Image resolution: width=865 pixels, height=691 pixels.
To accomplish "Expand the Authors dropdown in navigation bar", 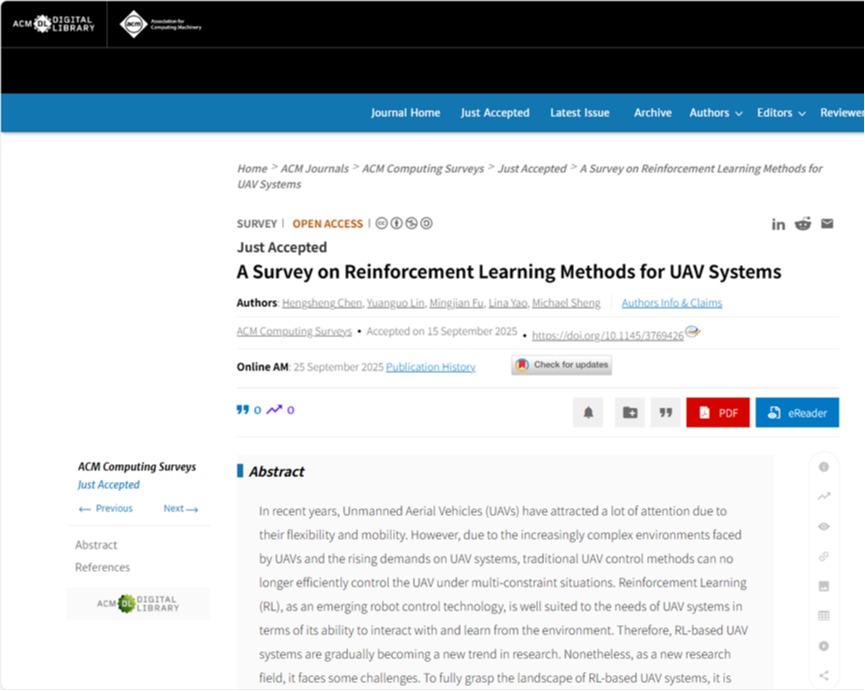I will [715, 113].
